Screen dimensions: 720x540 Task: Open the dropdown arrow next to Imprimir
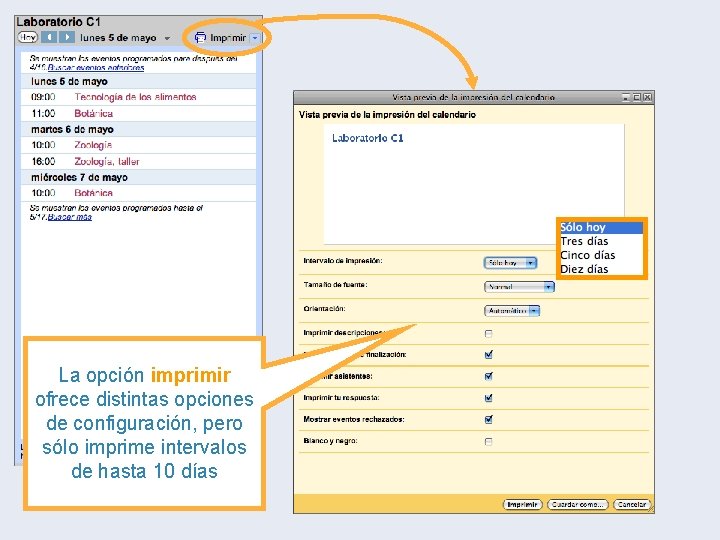[255, 38]
